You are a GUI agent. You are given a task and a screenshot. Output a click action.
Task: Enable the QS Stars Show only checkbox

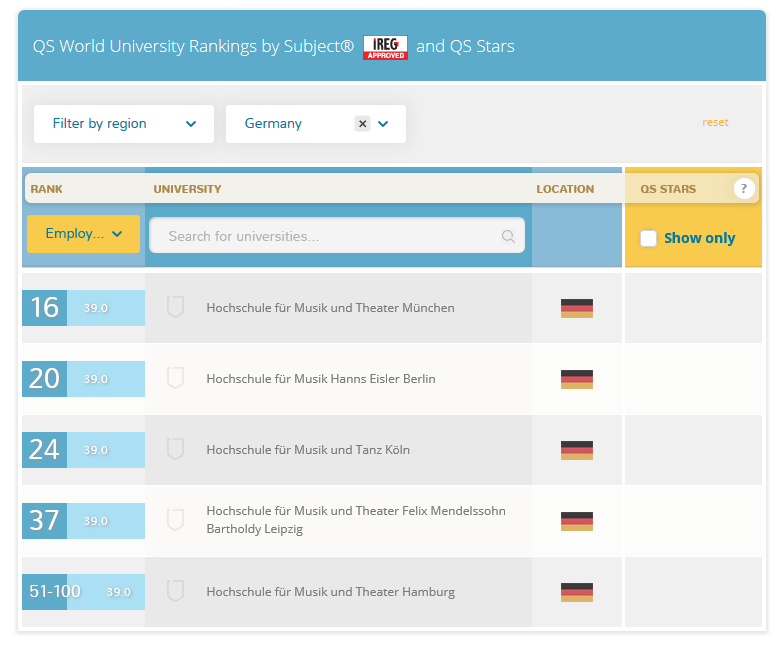(x=649, y=238)
